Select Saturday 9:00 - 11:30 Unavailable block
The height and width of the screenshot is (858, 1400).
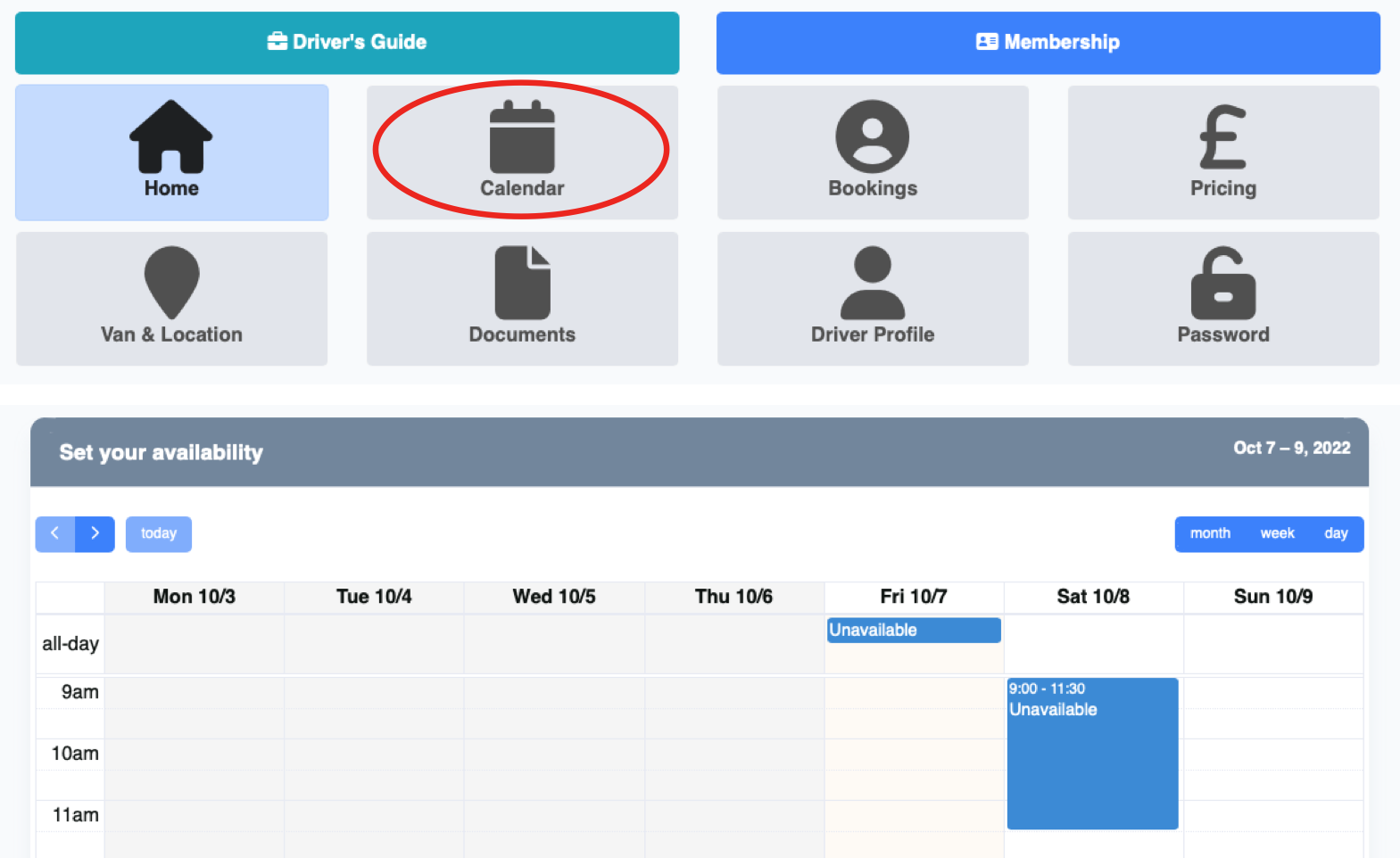pos(1092,754)
